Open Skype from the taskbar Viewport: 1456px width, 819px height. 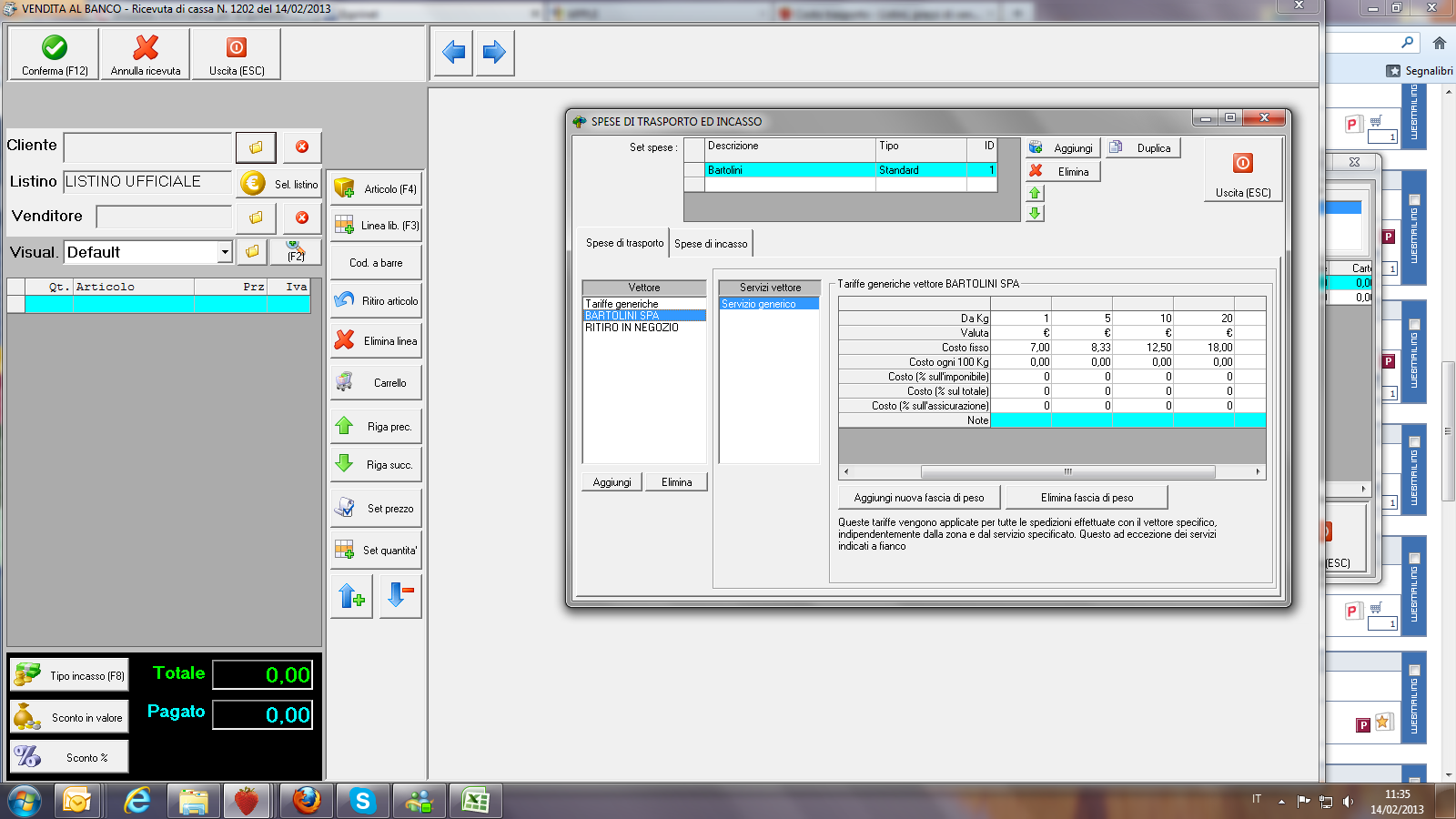click(x=363, y=801)
